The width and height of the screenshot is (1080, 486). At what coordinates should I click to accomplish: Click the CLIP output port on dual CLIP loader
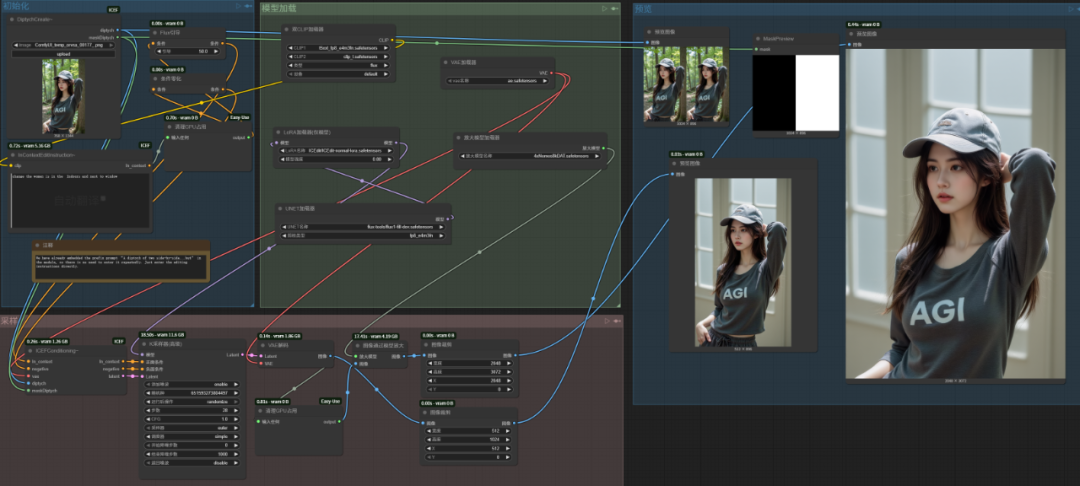click(x=393, y=41)
